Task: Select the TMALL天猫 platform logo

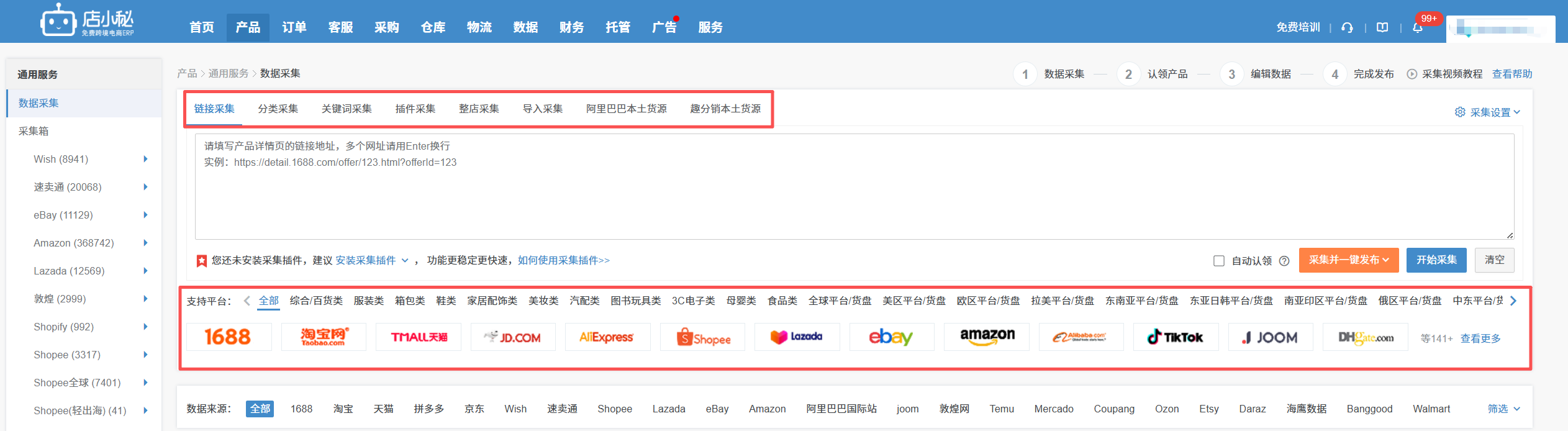Action: tap(419, 337)
